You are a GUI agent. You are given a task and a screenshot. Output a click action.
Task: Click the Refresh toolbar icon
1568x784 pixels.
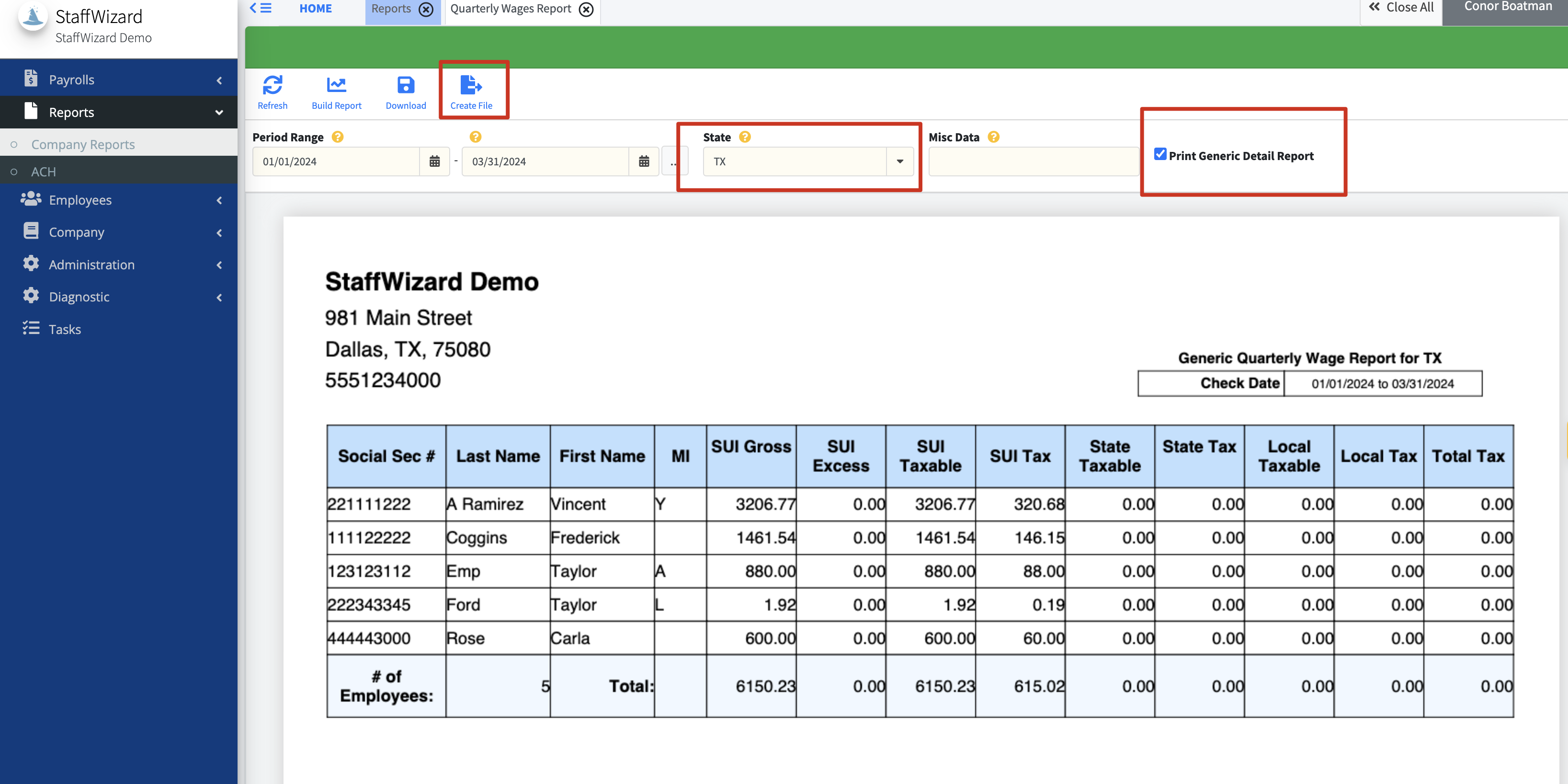click(272, 85)
